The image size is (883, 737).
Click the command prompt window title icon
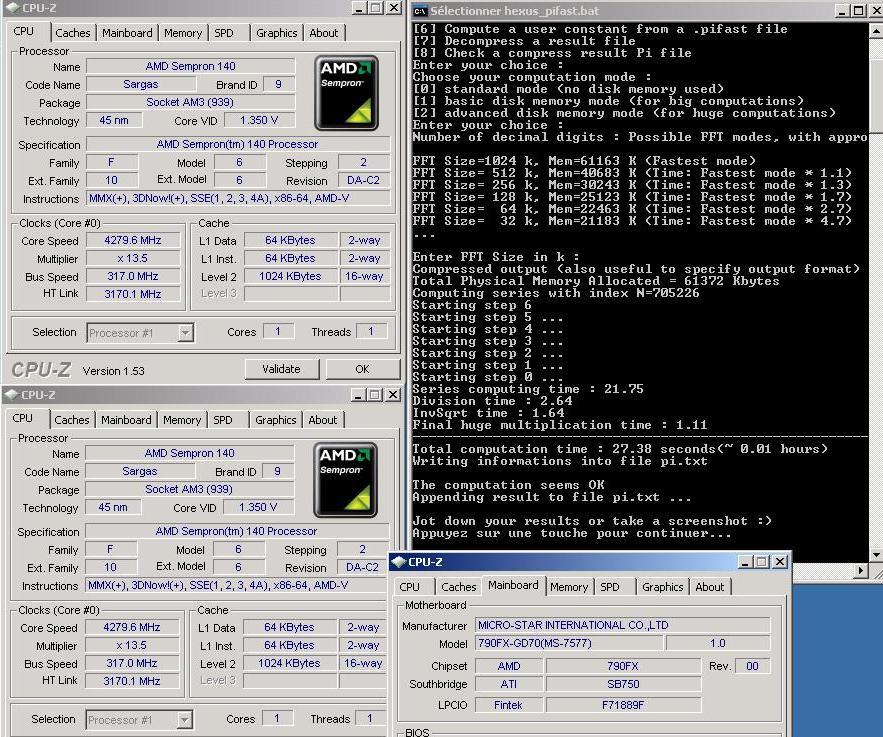tap(420, 11)
